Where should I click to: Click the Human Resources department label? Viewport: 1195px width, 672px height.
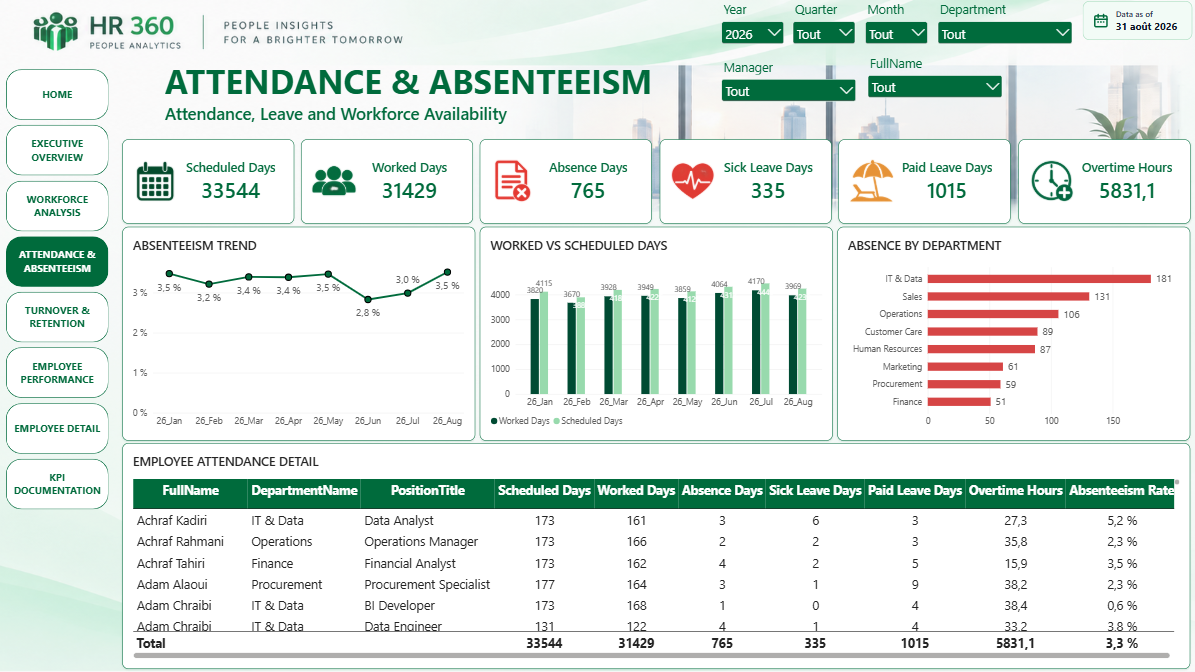887,349
